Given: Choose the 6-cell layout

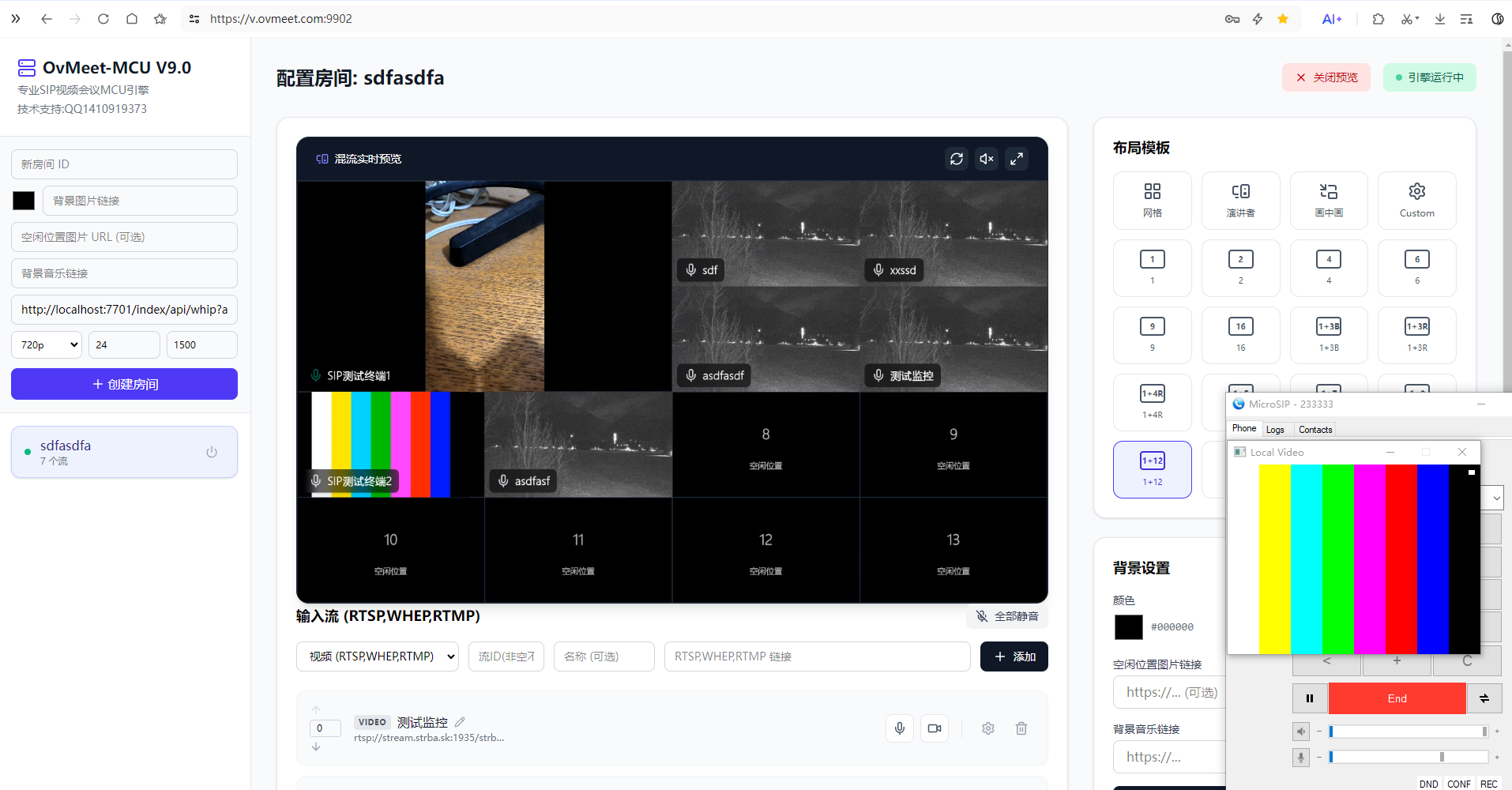Looking at the screenshot, I should (x=1417, y=268).
